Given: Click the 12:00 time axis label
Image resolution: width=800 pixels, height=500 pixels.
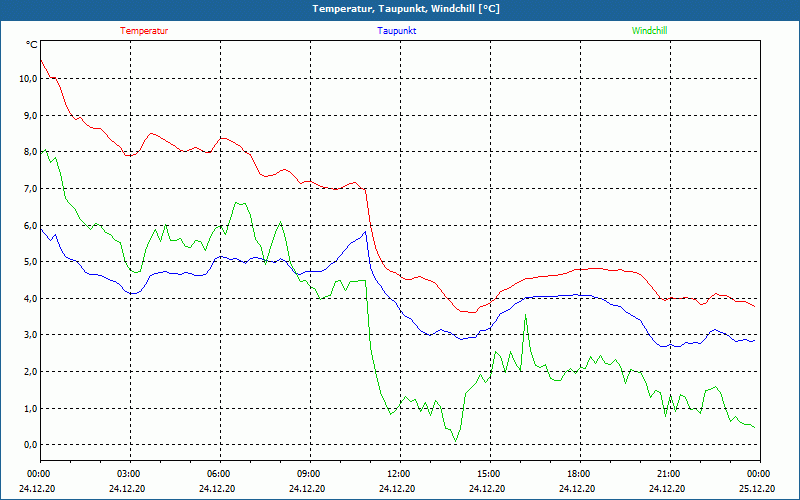Looking at the screenshot, I should 398,474.
